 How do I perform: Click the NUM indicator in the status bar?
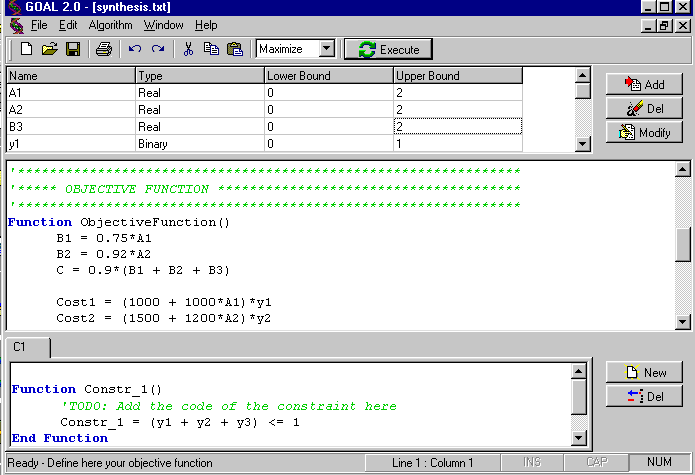pyautogui.click(x=659, y=462)
